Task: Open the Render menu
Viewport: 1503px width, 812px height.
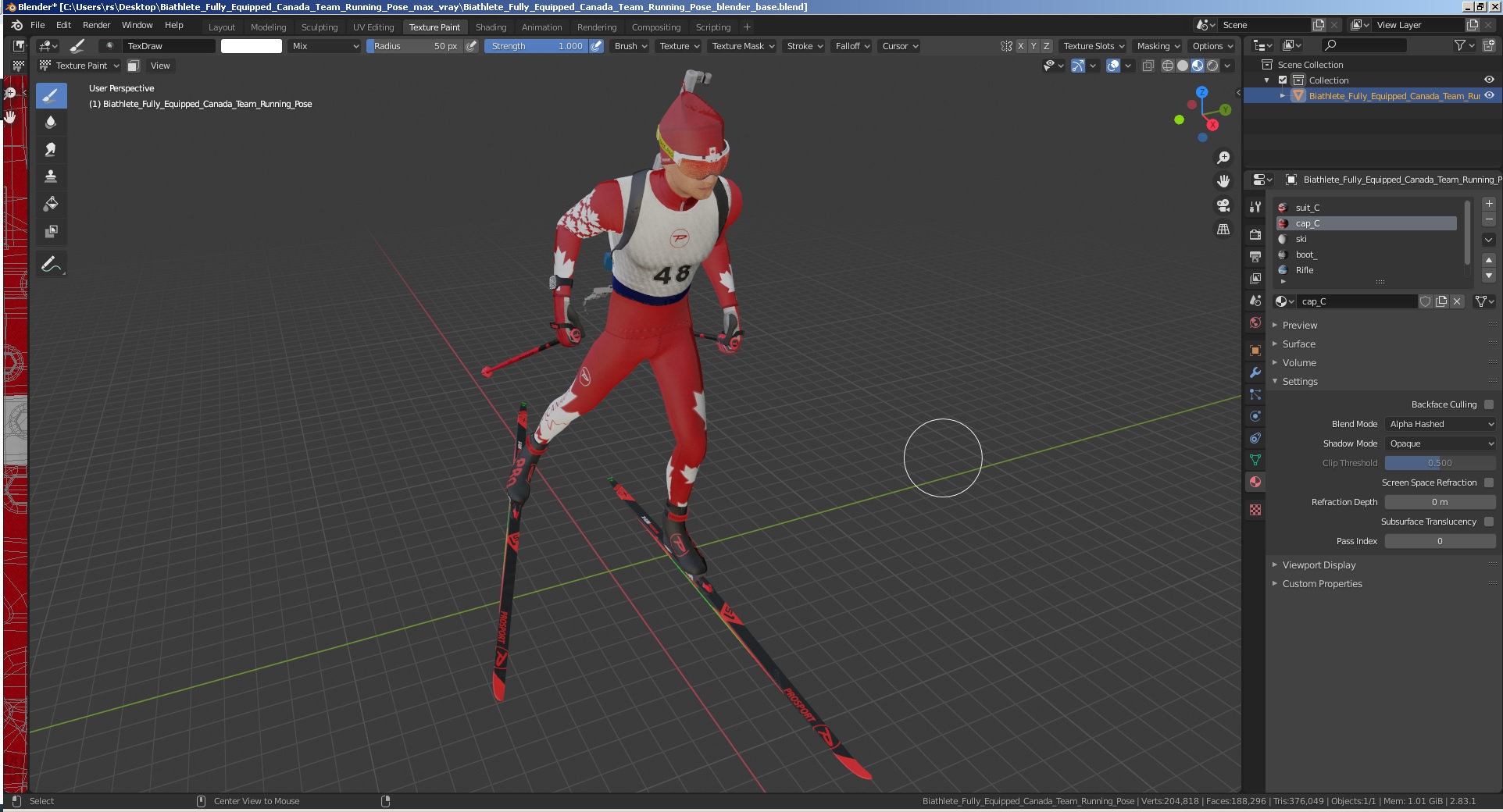Action: (97, 25)
